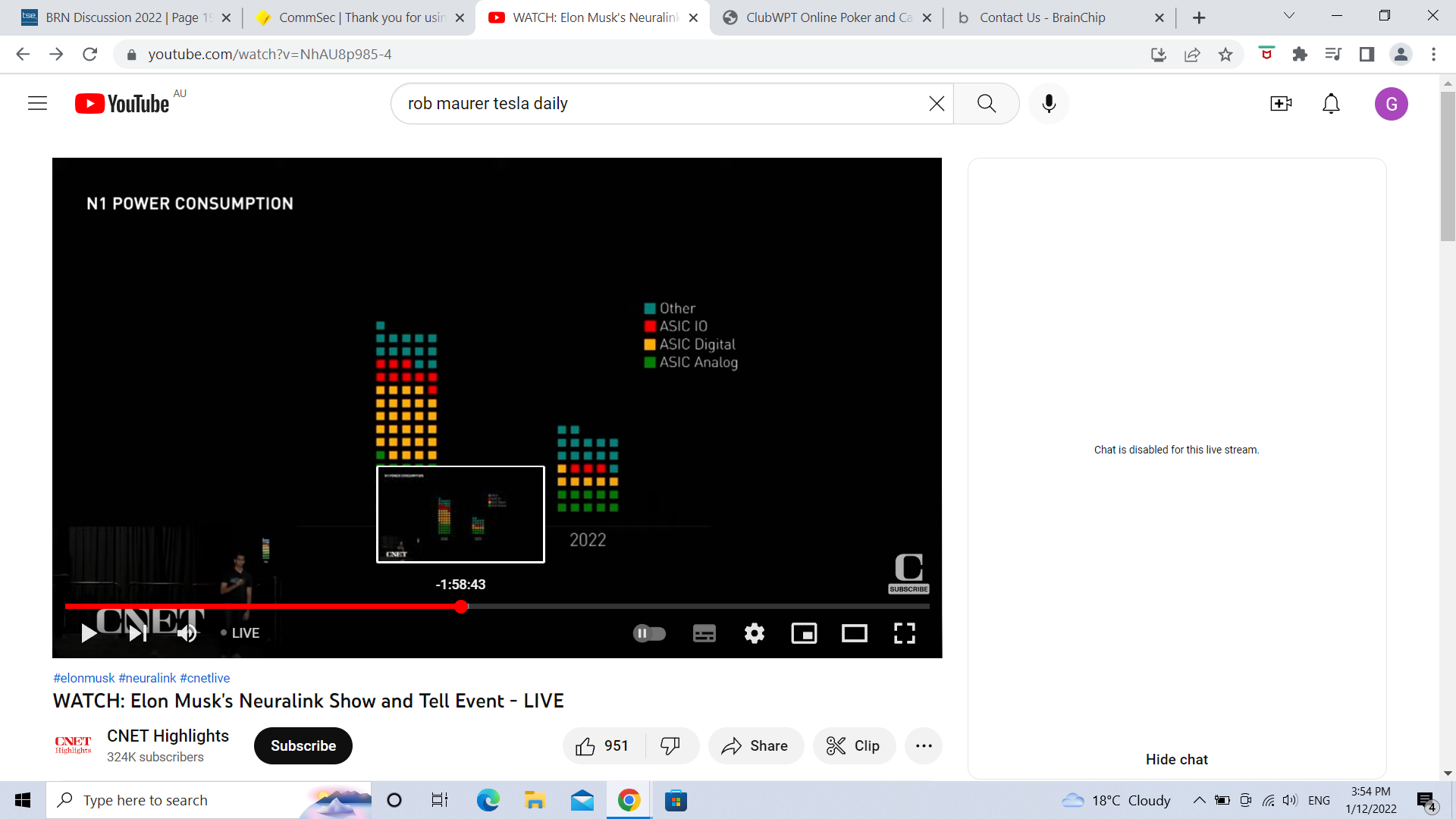Open the Windows Start menu

pos(23,800)
